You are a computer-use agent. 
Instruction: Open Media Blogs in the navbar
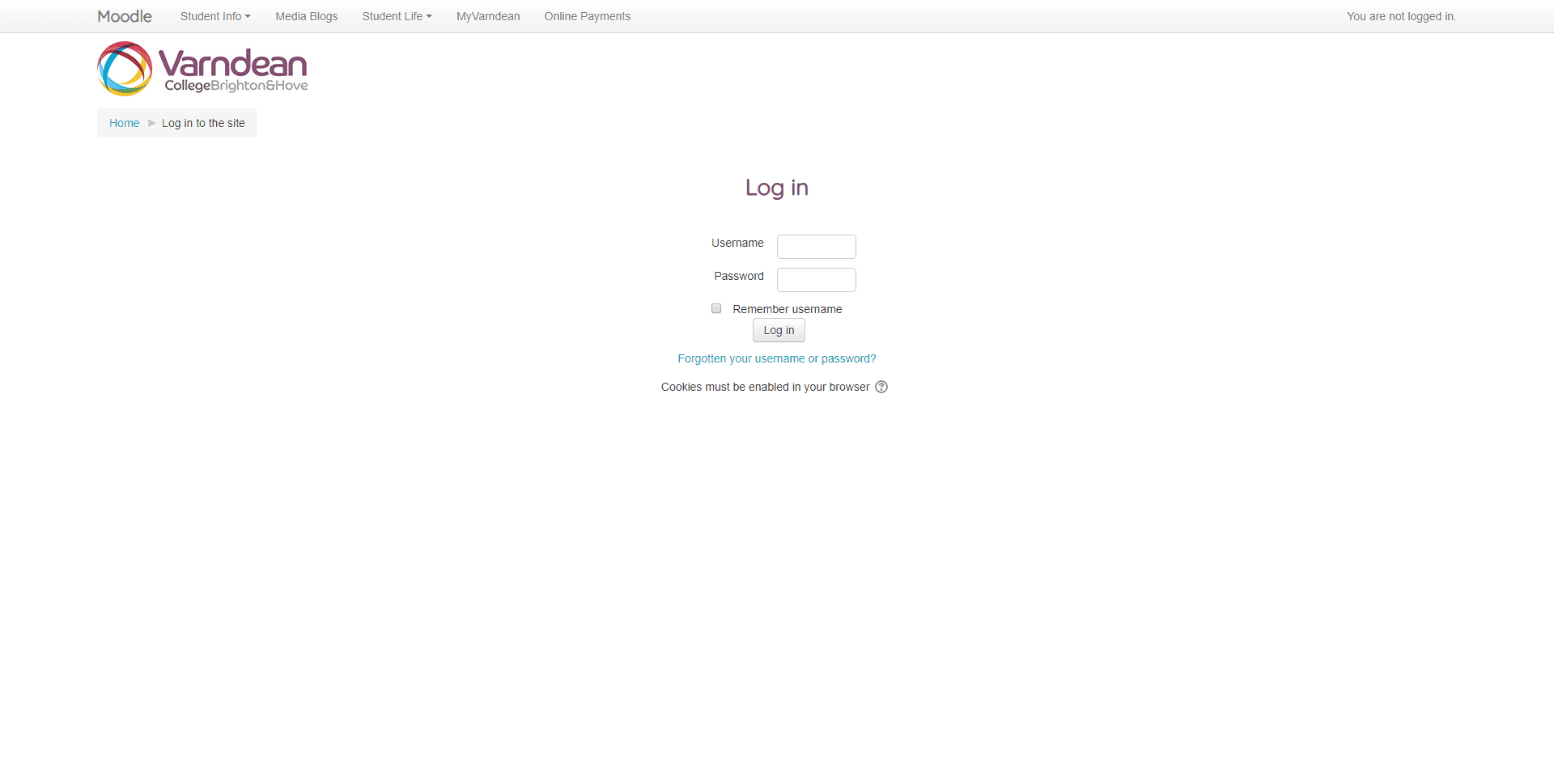[x=307, y=16]
